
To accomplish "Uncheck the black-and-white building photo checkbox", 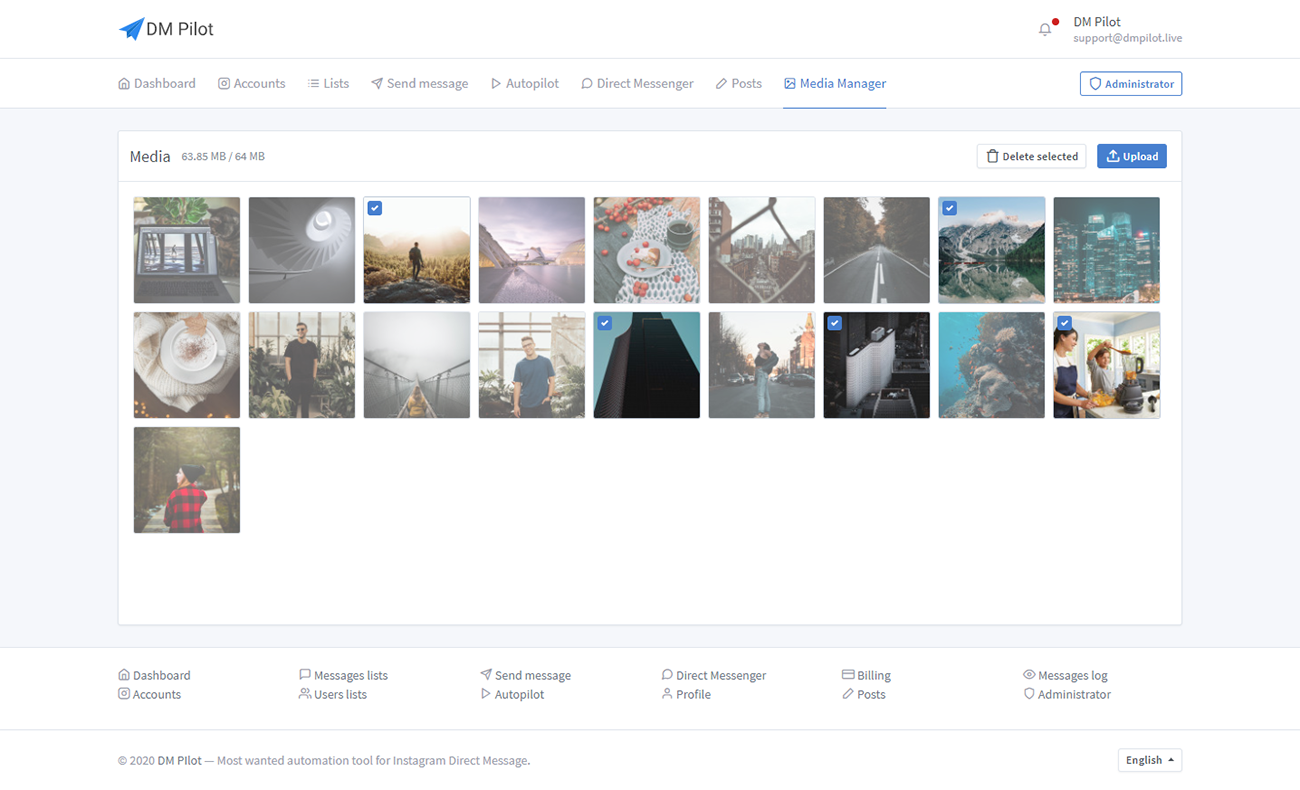I will coord(835,323).
